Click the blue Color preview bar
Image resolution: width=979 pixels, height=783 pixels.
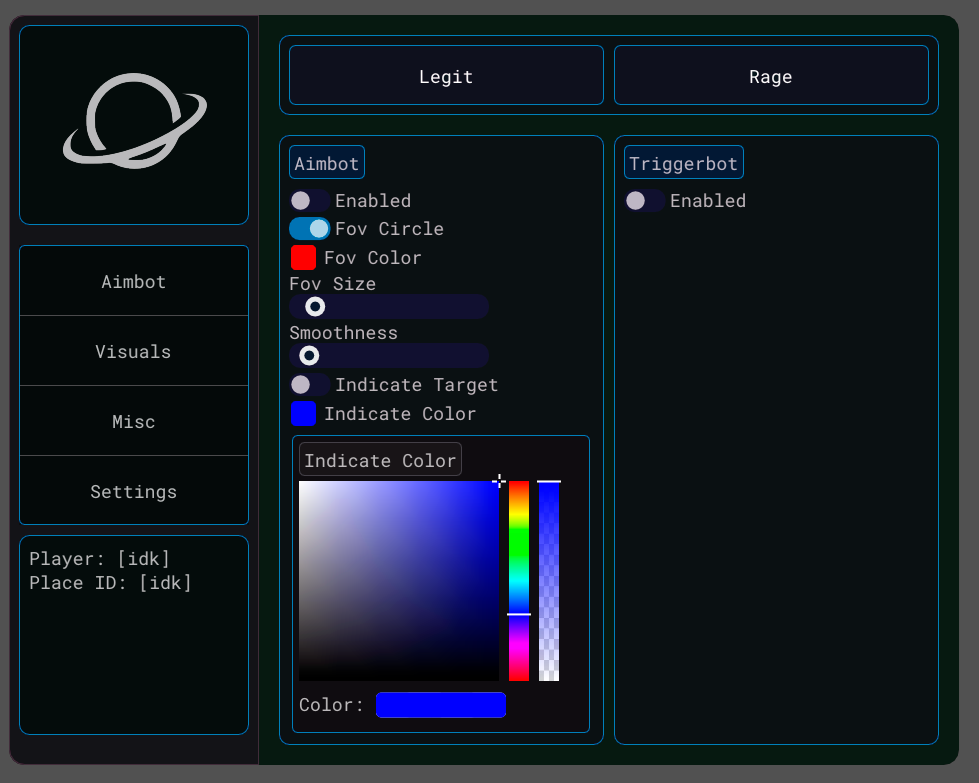click(440, 705)
